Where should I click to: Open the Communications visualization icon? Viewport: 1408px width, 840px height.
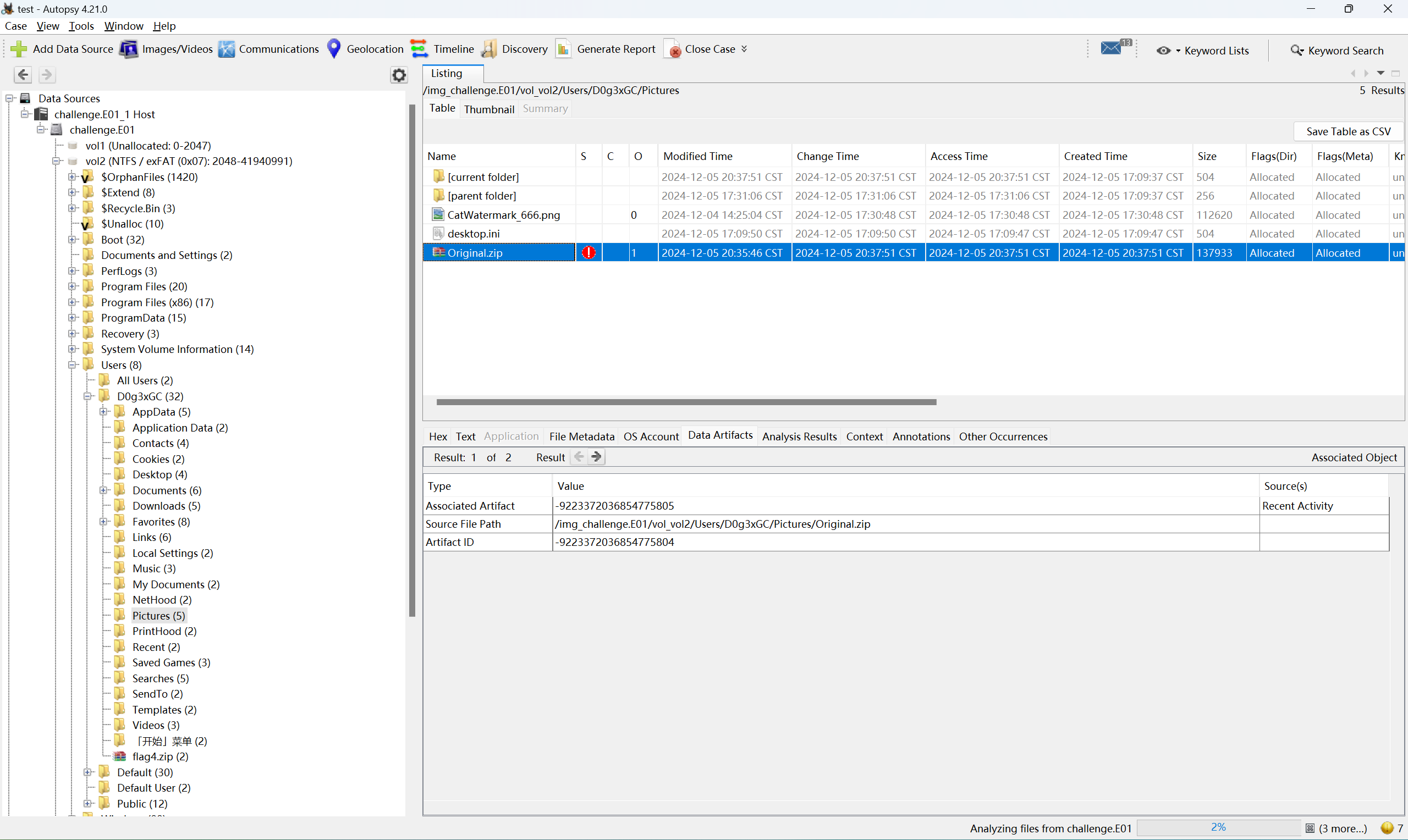click(x=227, y=49)
